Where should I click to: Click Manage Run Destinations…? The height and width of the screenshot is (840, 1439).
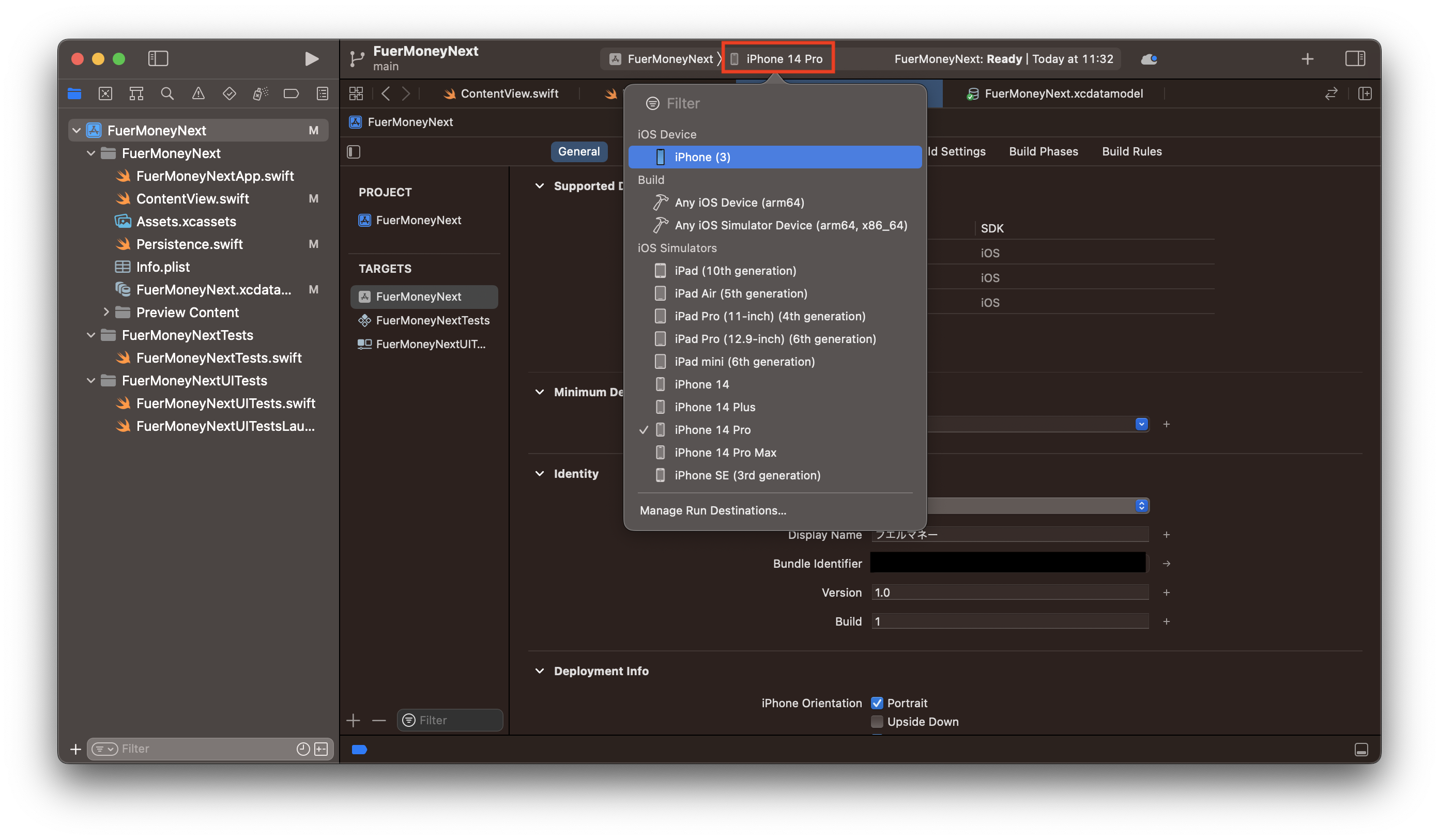(x=713, y=510)
